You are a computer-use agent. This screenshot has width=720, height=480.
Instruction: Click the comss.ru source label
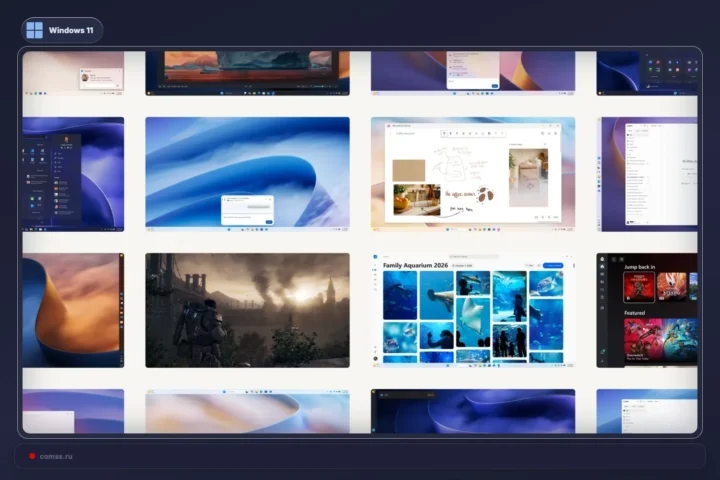[56, 456]
